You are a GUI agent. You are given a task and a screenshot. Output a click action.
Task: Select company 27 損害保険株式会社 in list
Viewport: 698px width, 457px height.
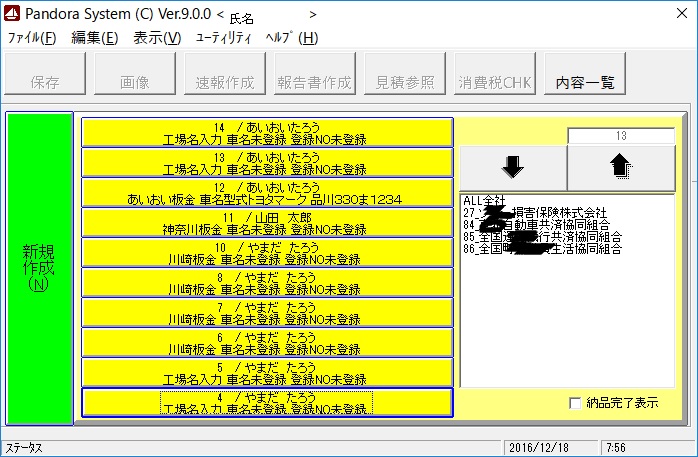(x=535, y=213)
